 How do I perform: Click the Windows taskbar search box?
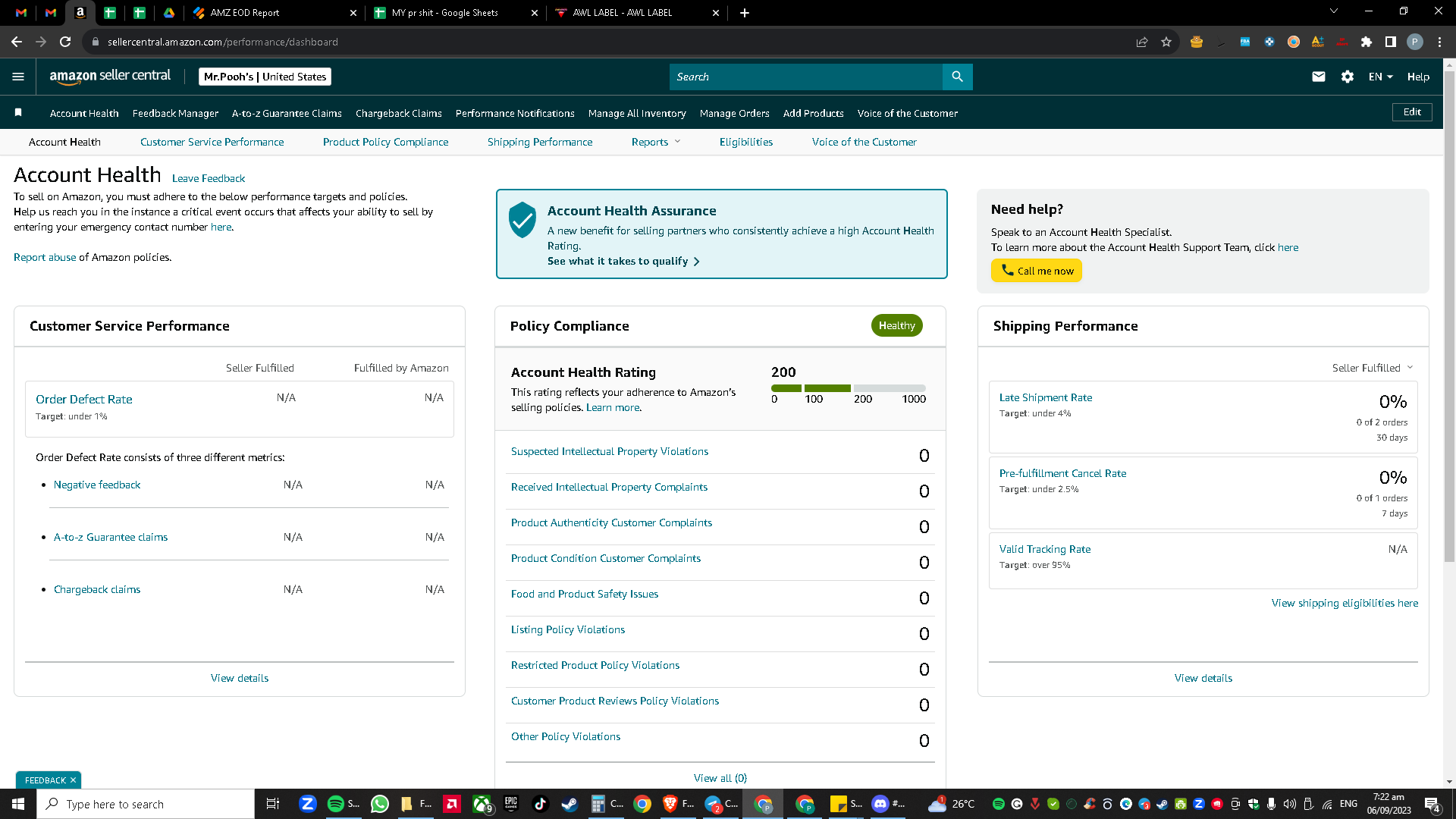click(146, 804)
